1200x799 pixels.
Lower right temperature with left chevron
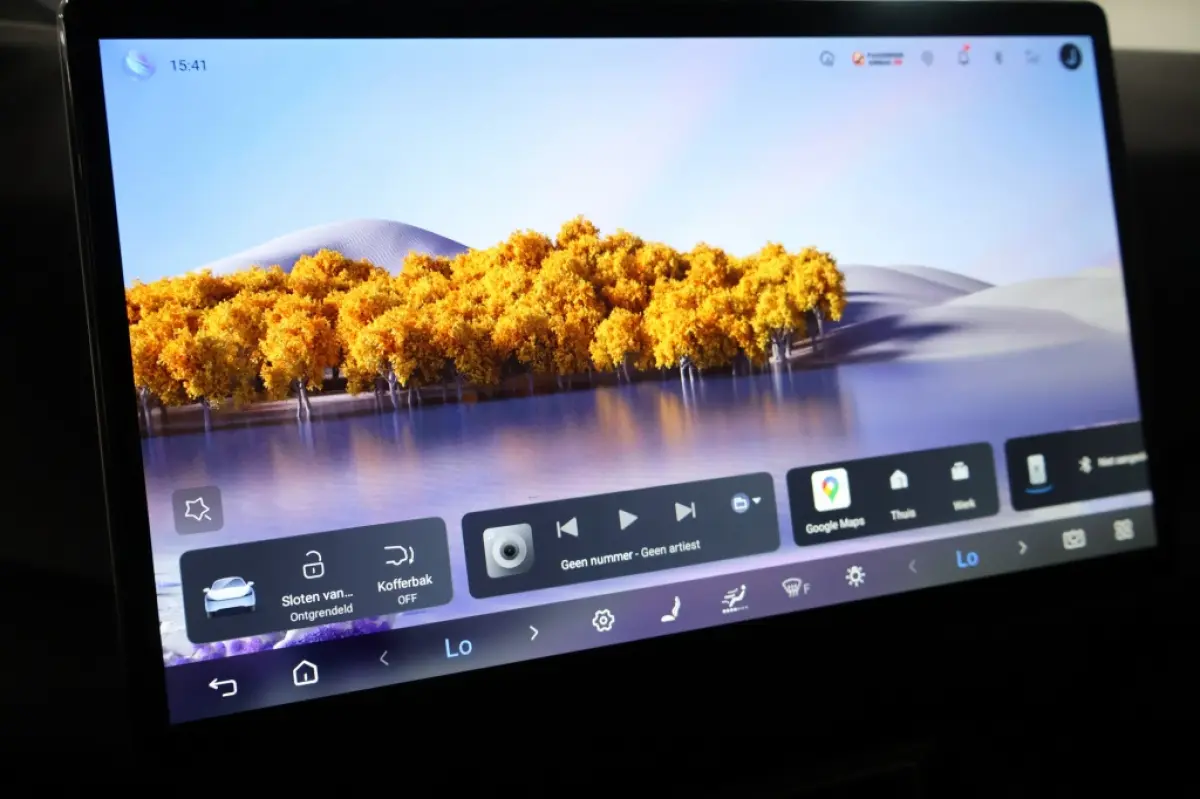[x=912, y=566]
